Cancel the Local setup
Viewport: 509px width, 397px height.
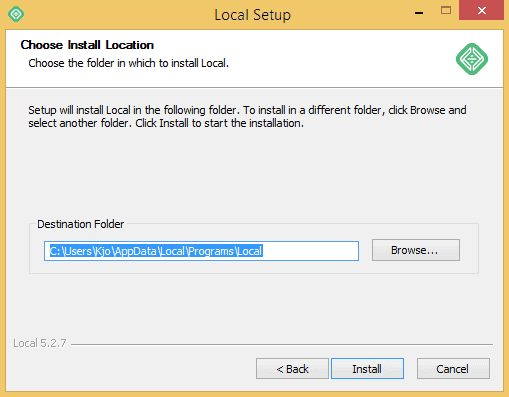point(453,368)
